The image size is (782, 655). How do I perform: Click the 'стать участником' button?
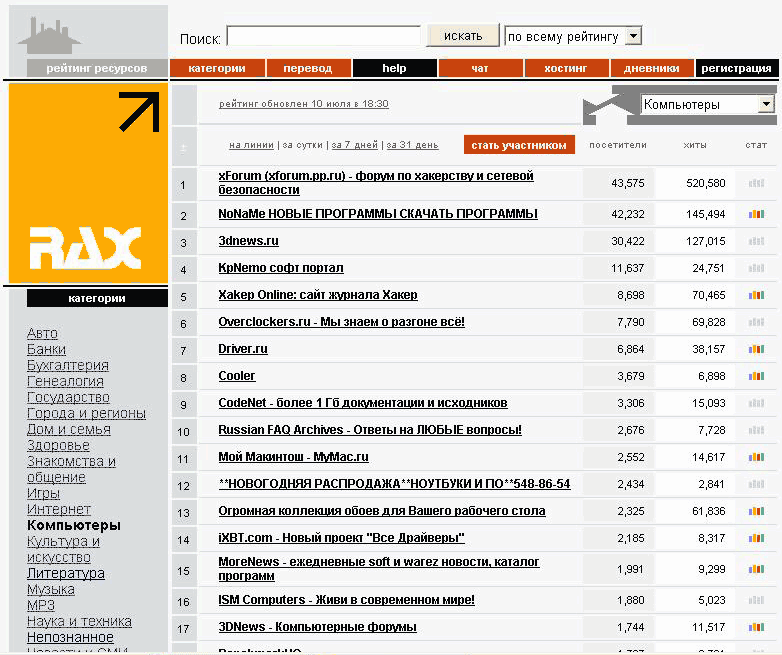[519, 145]
